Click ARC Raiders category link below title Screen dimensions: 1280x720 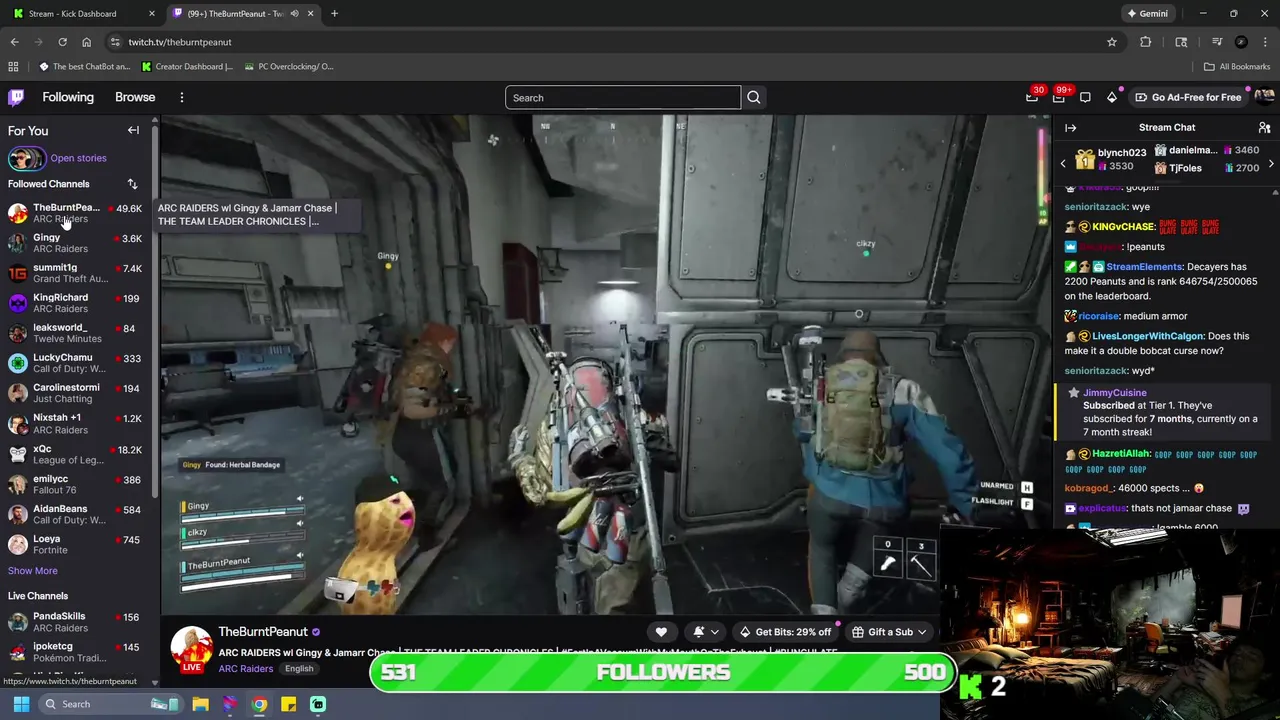[x=245, y=668]
